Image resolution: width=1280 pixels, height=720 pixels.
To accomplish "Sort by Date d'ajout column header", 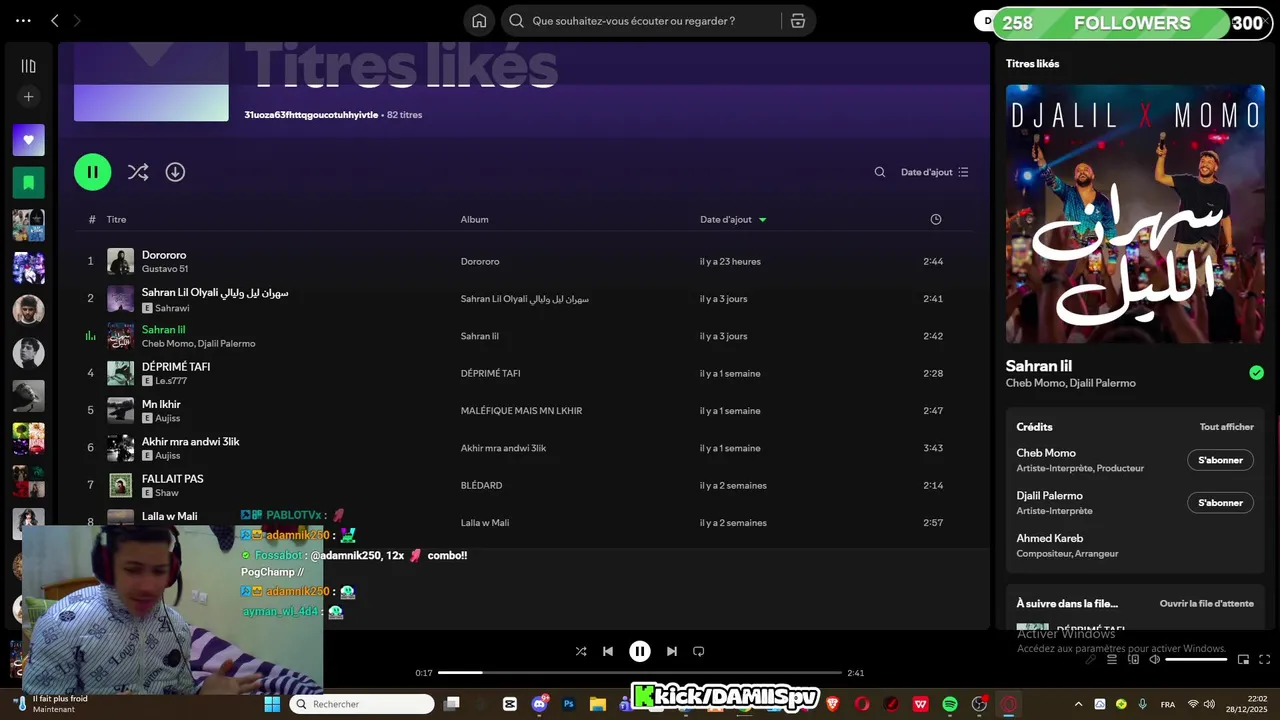I will coord(733,219).
